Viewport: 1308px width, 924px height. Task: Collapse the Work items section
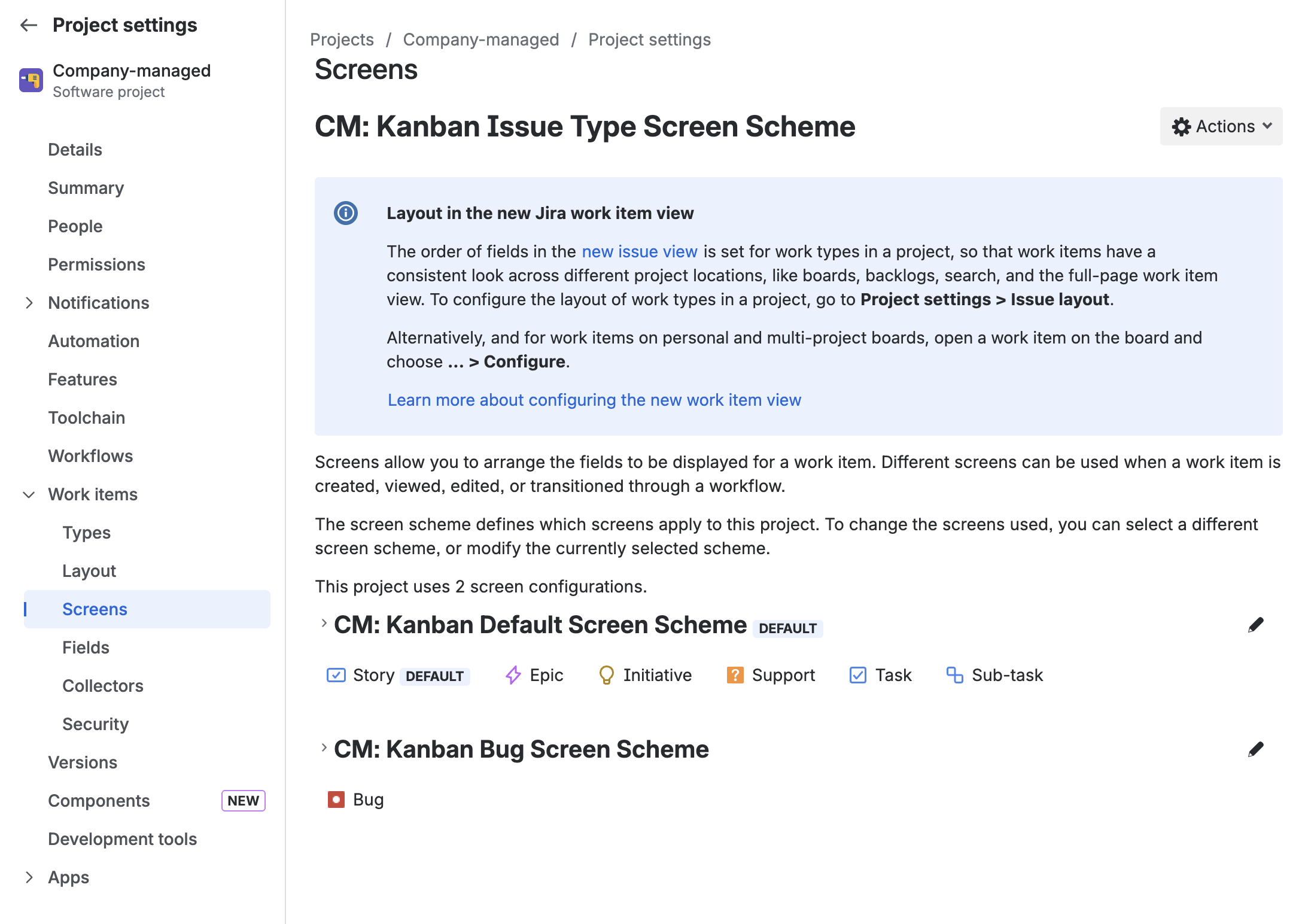tap(29, 494)
